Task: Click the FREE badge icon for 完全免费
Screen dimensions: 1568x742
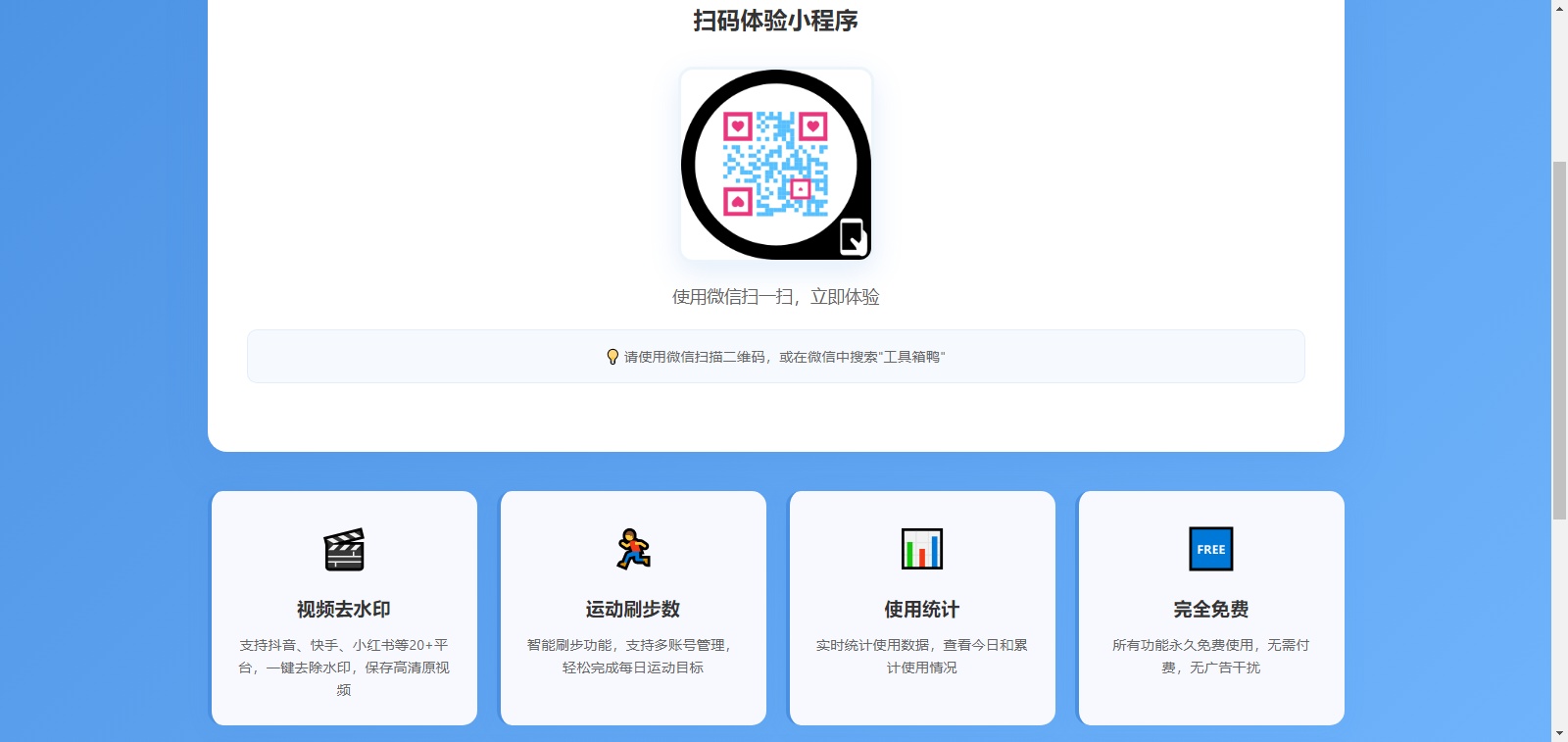Action: (1211, 549)
